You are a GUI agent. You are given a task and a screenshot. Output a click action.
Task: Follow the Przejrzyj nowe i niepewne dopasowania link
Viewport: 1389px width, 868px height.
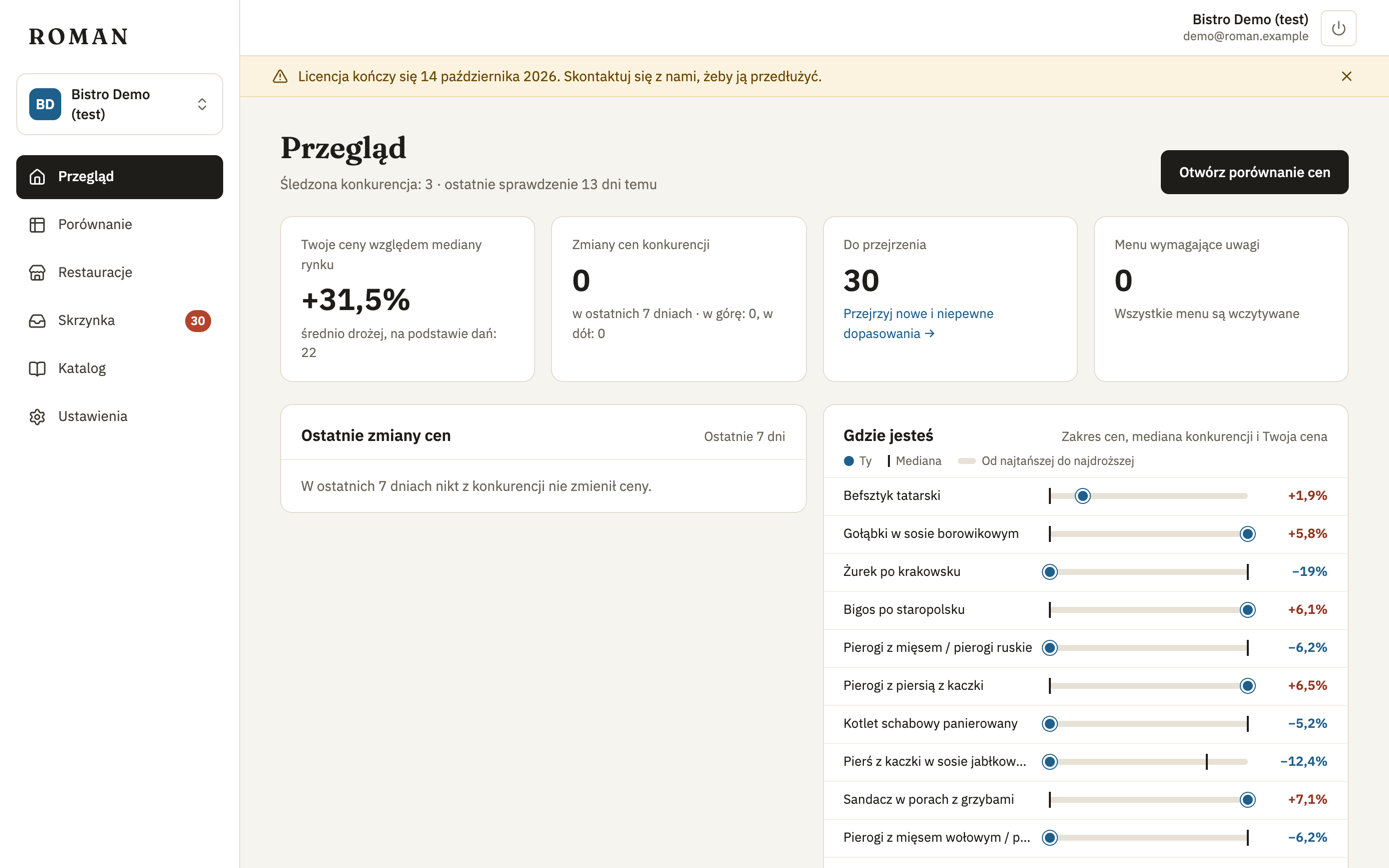(x=918, y=323)
